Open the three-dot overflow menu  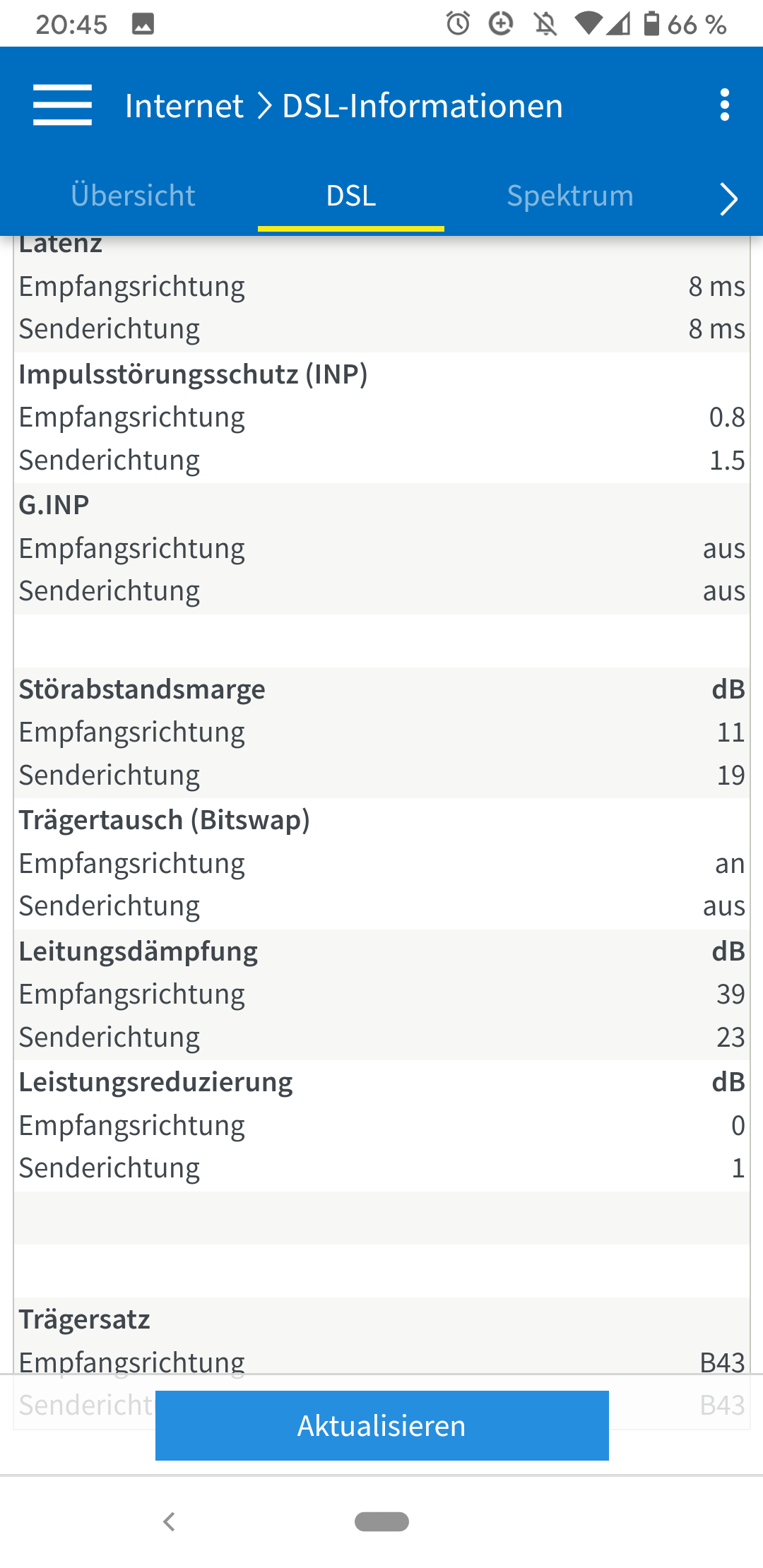(x=724, y=105)
